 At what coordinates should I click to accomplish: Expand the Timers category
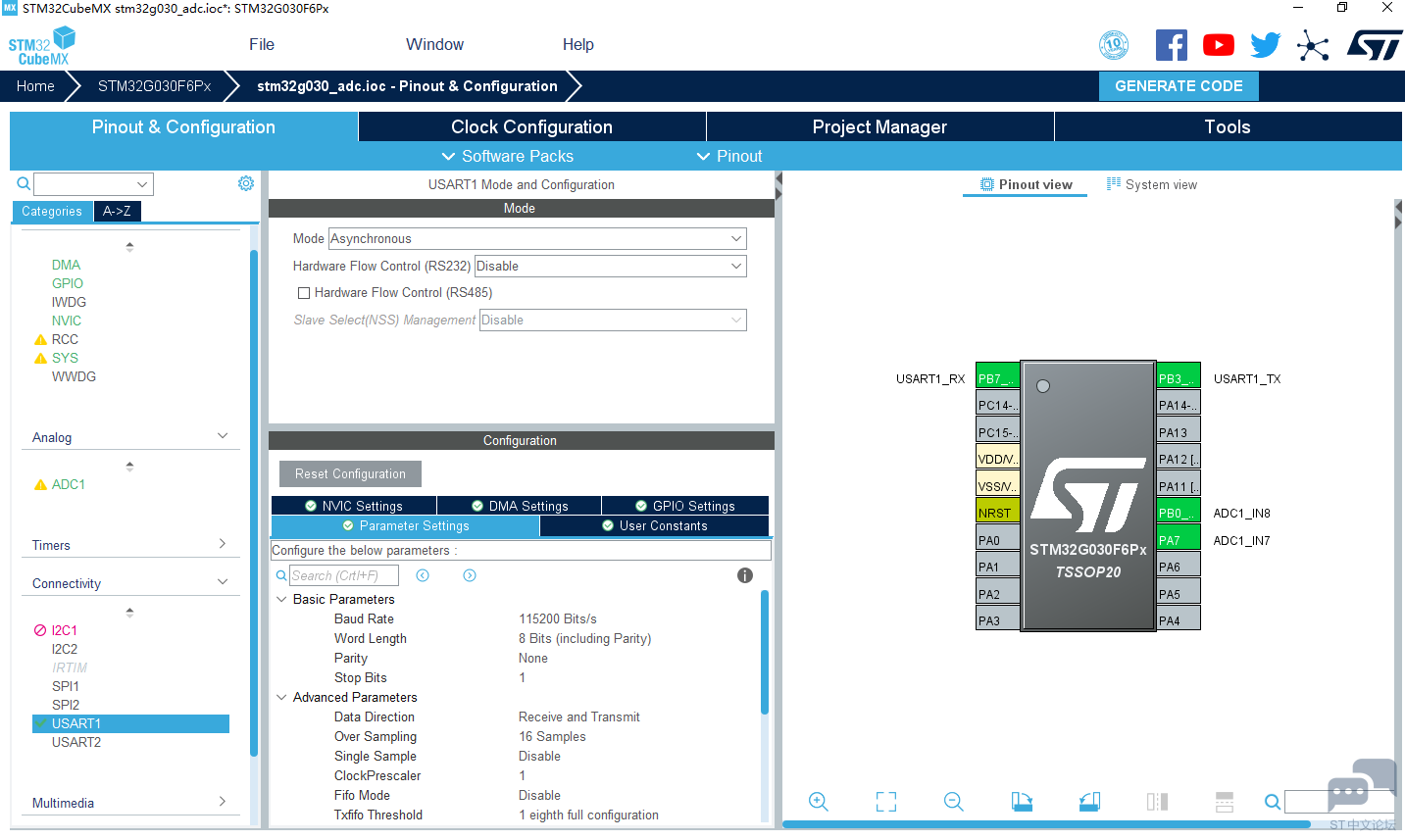pyautogui.click(x=223, y=544)
